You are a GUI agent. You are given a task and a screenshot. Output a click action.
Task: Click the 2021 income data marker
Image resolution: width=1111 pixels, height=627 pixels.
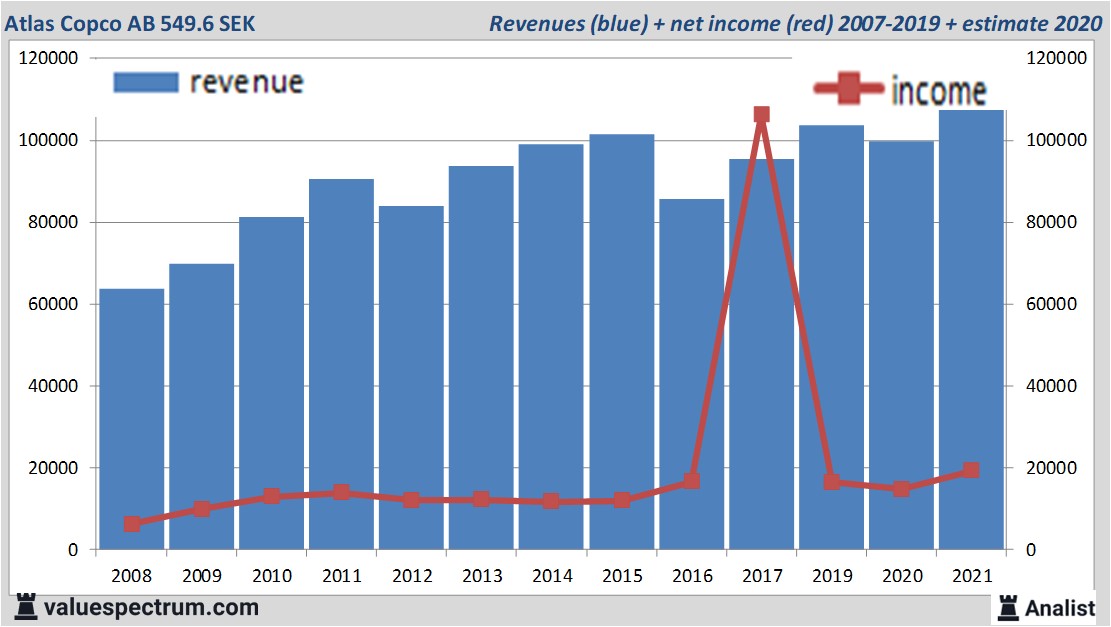(970, 471)
